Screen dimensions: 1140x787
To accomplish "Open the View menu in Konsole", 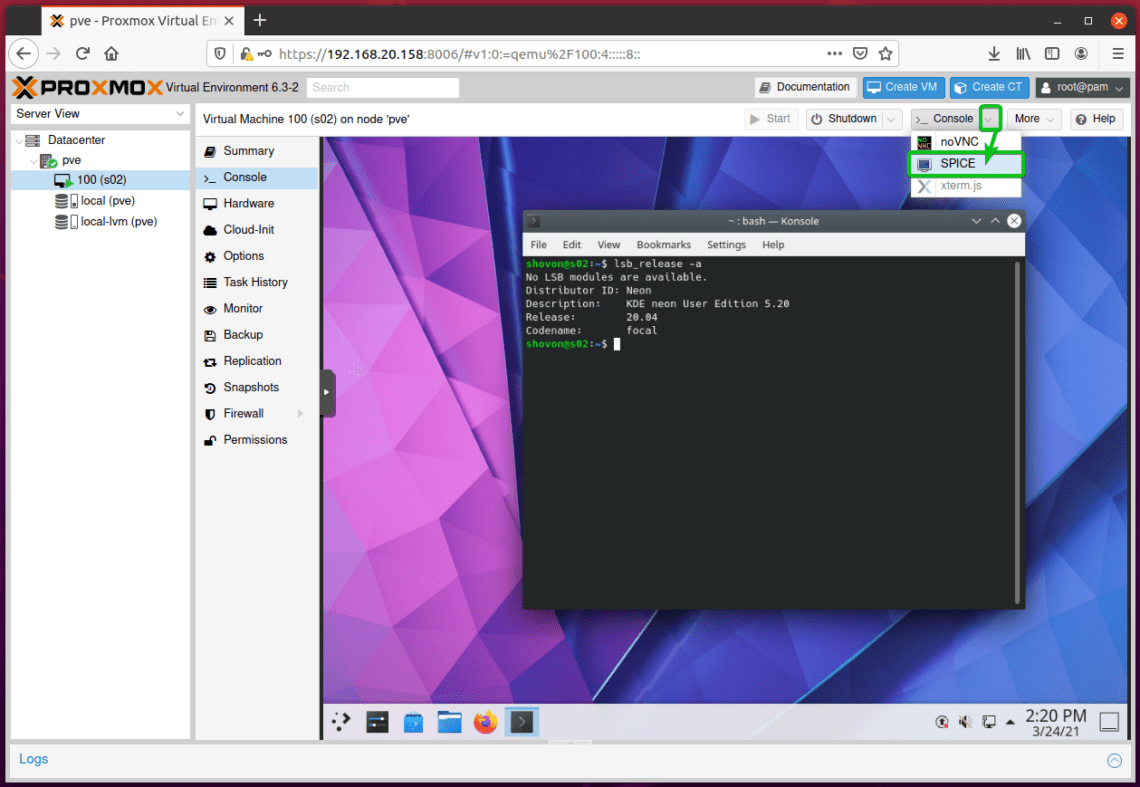I will click(609, 244).
